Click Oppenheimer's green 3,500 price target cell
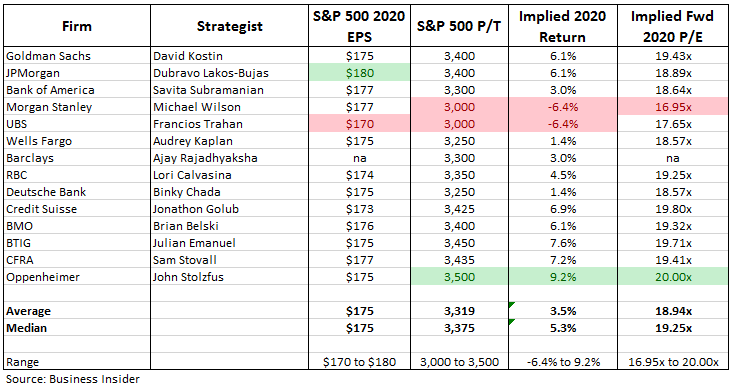 tap(460, 277)
